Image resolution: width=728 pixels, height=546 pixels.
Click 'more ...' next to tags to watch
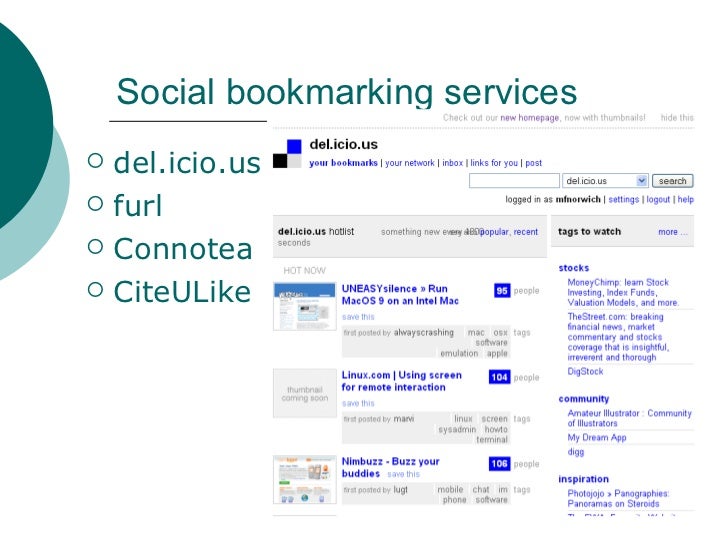click(x=673, y=232)
